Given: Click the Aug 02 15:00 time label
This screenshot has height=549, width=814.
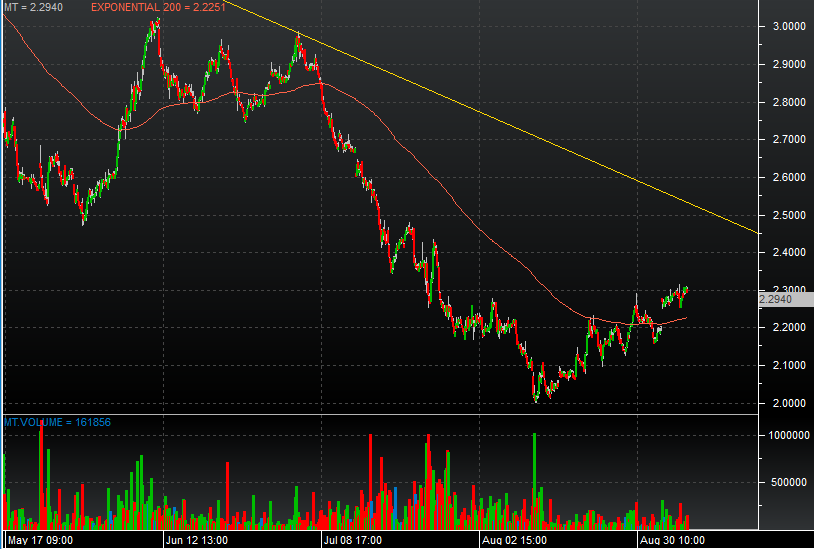Looking at the screenshot, I should [513, 540].
